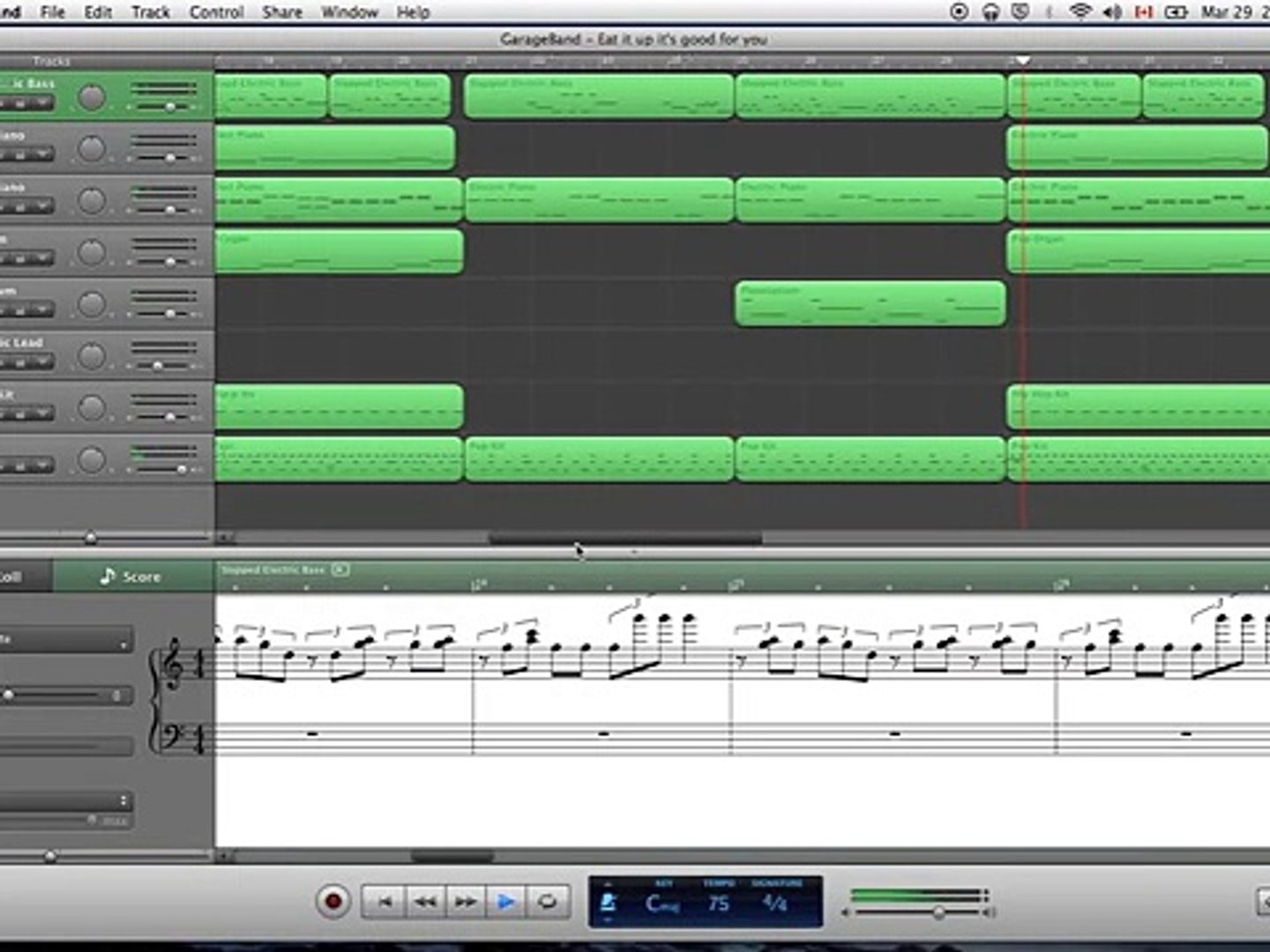Click the tempo value 75
Viewport: 1270px width, 952px height.
(719, 904)
